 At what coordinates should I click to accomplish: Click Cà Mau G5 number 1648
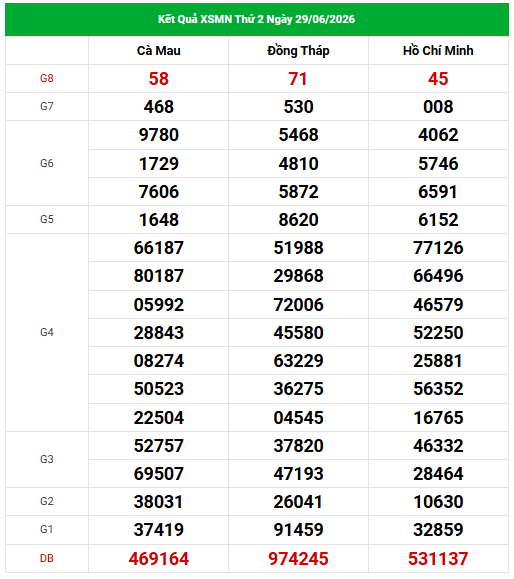point(158,220)
